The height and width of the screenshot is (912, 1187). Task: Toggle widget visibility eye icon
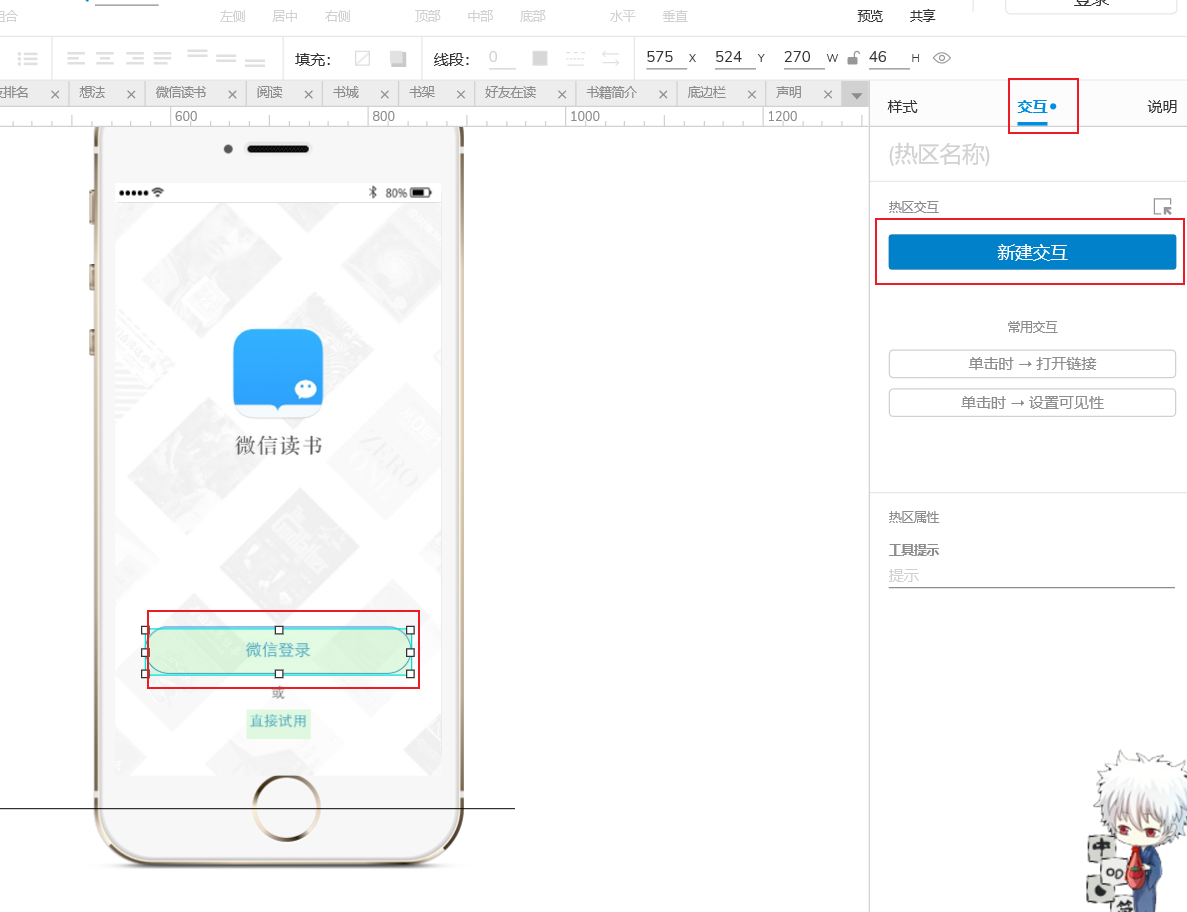click(x=942, y=58)
